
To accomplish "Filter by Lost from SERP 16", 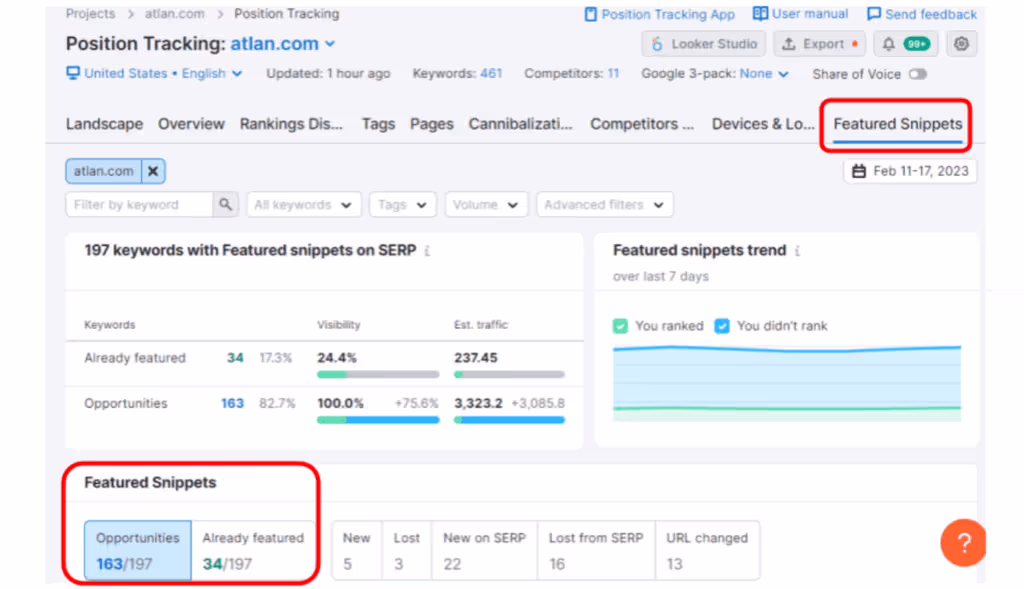I will pos(596,550).
